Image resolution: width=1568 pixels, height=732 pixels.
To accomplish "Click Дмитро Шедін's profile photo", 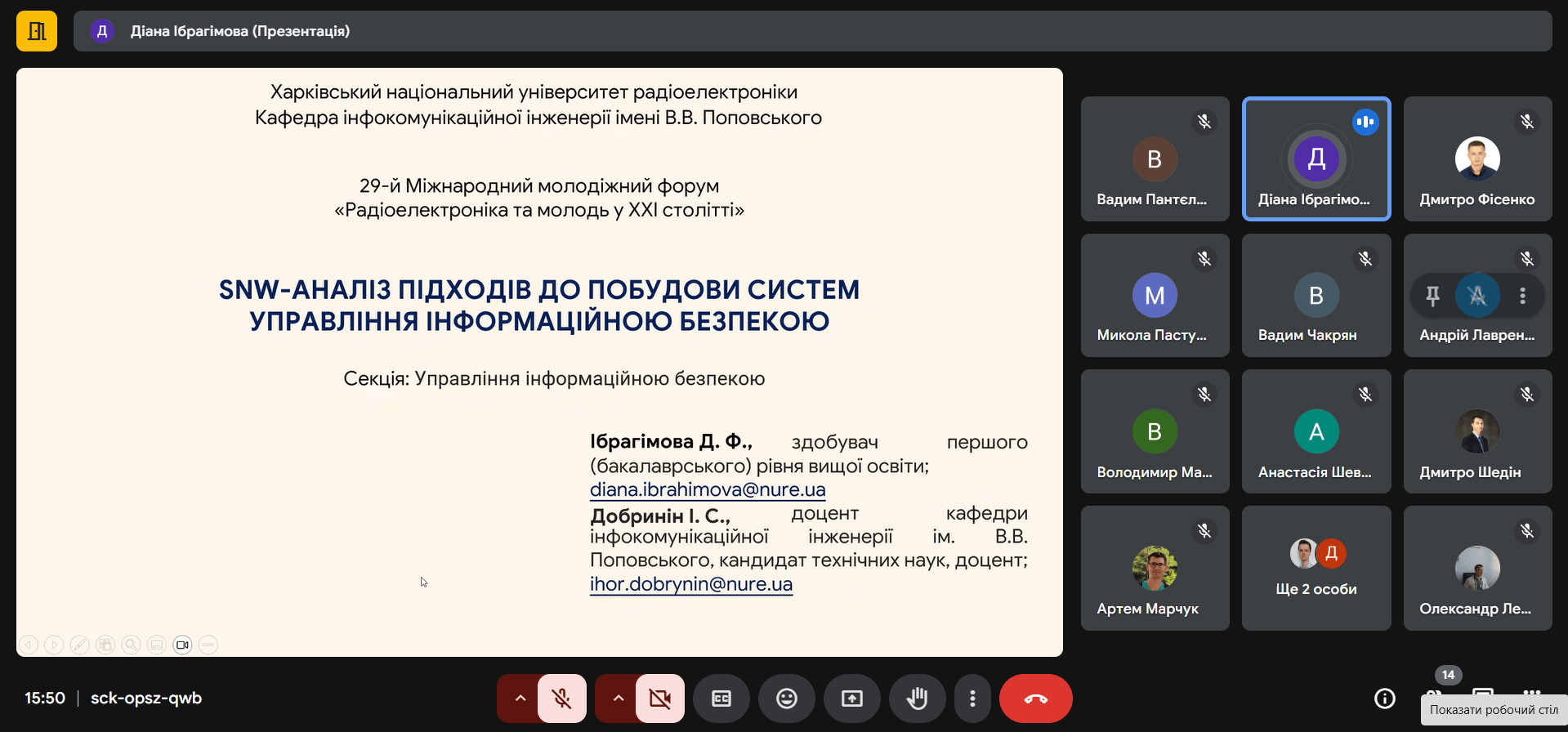I will 1477,431.
